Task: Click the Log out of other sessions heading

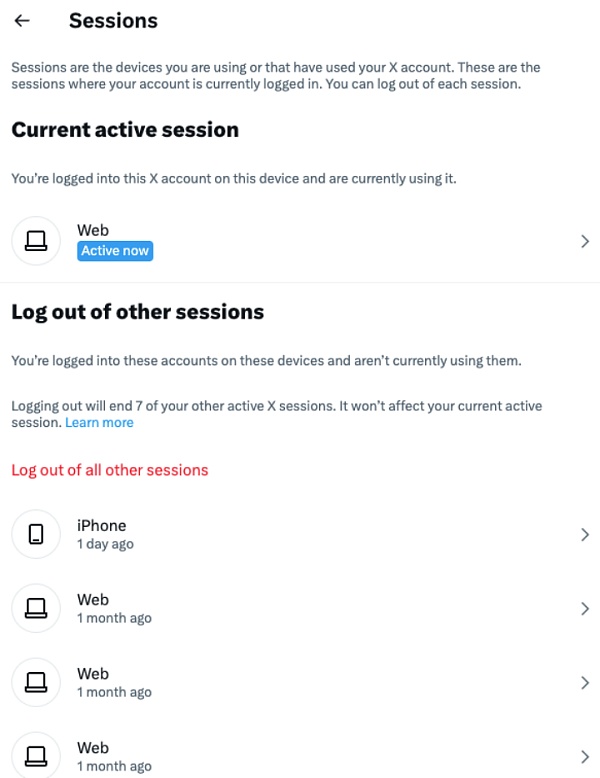Action: [137, 312]
